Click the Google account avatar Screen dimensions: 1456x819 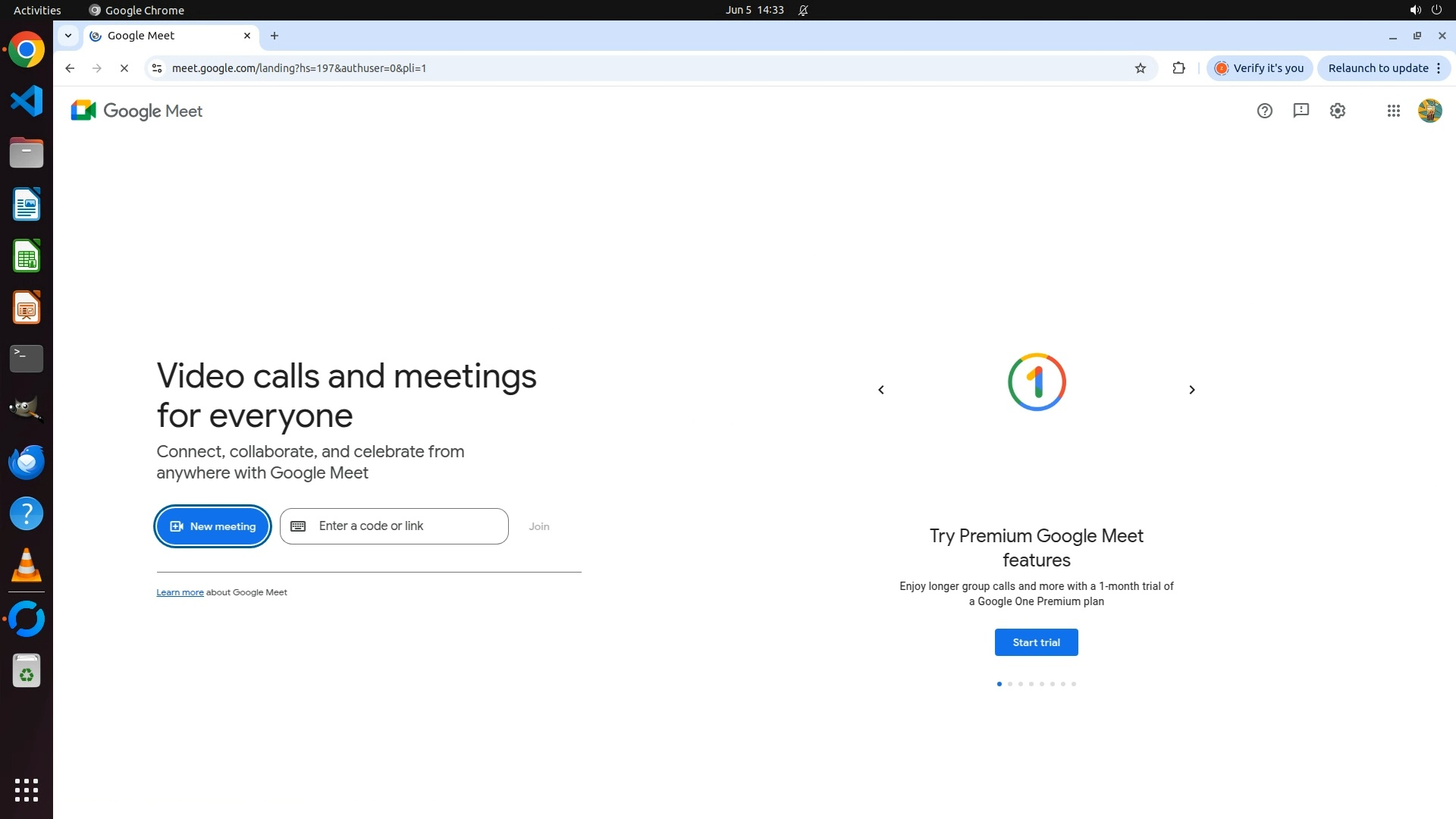pyautogui.click(x=1429, y=111)
